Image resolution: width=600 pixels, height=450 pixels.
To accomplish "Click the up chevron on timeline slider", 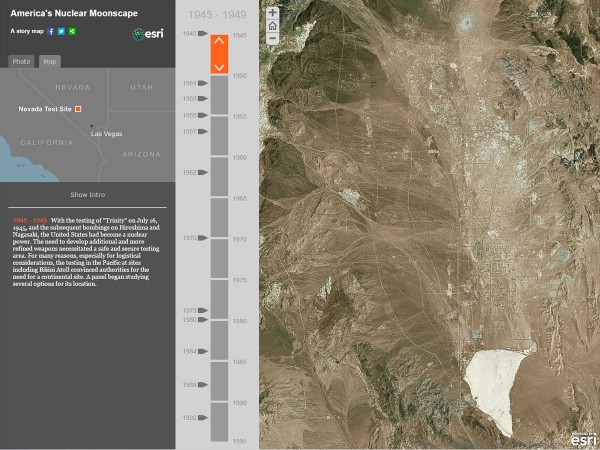I will tap(219, 41).
